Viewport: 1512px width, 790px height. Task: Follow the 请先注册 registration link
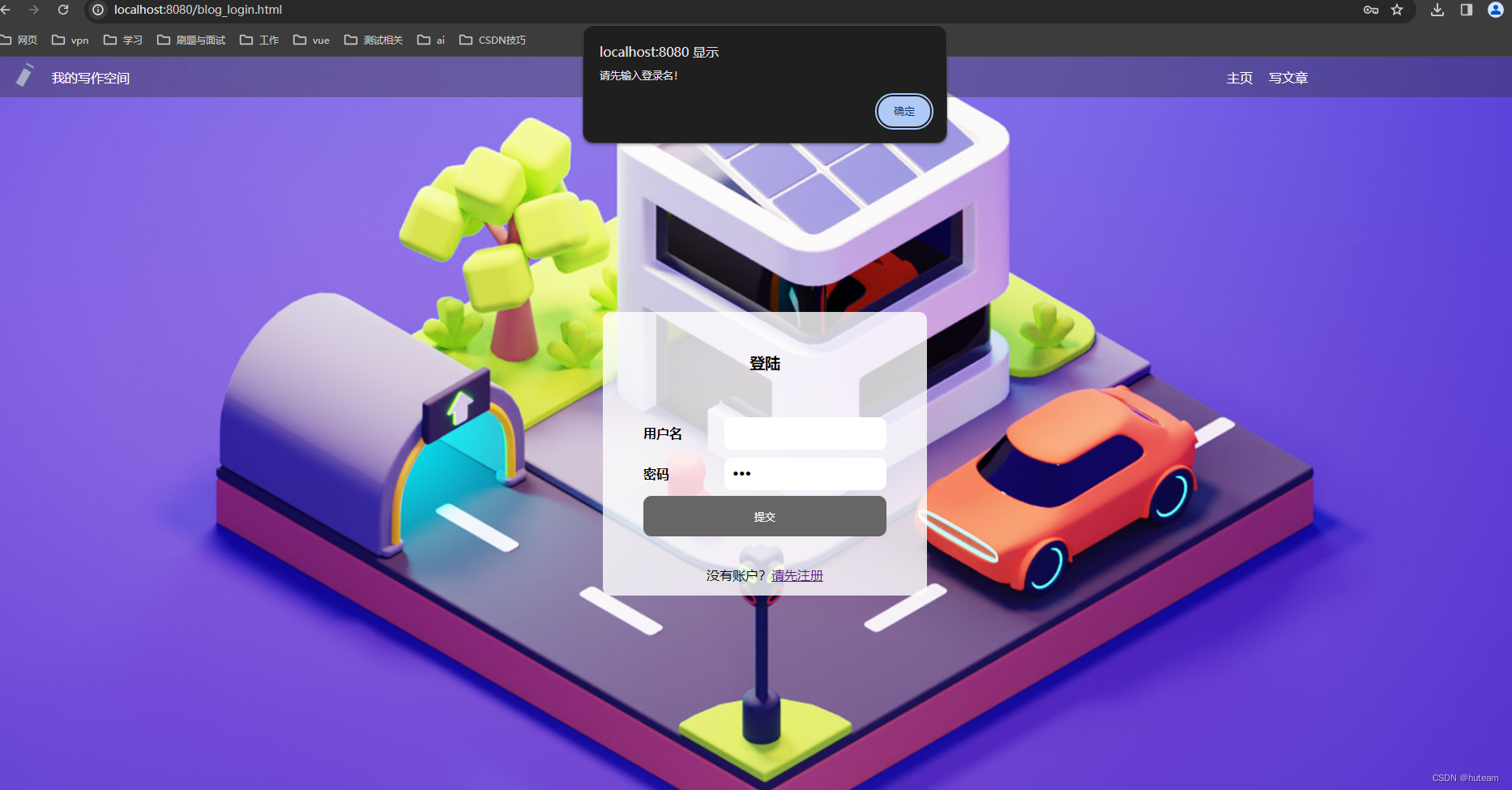[797, 575]
